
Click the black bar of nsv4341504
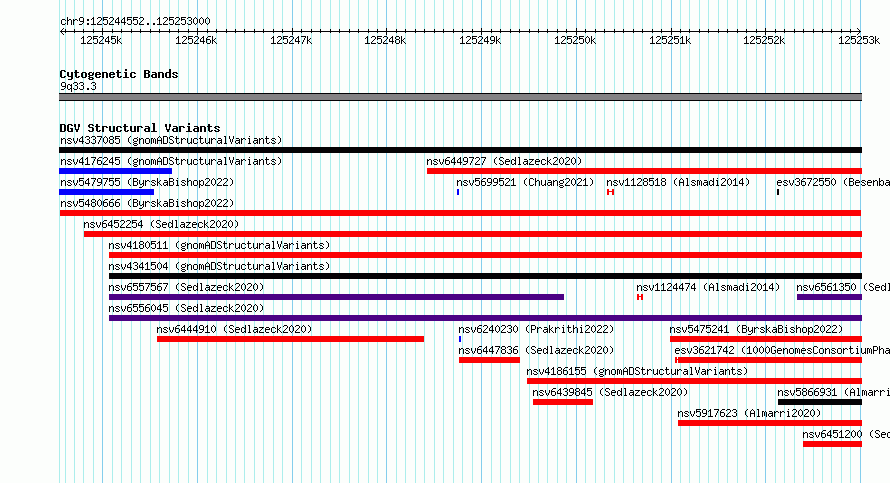click(485, 276)
